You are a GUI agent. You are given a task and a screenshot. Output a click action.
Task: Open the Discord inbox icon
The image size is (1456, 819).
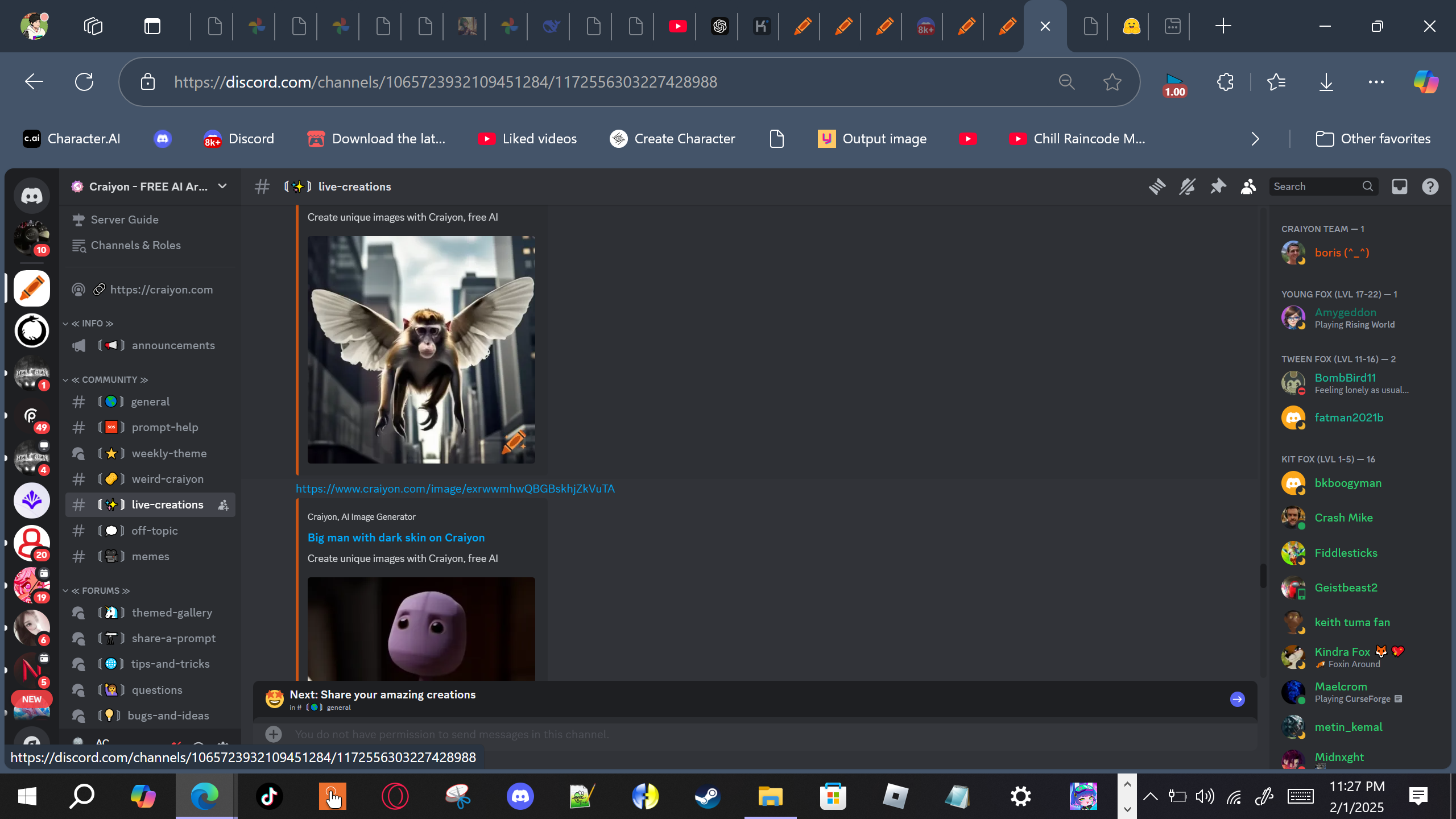[x=1399, y=187]
